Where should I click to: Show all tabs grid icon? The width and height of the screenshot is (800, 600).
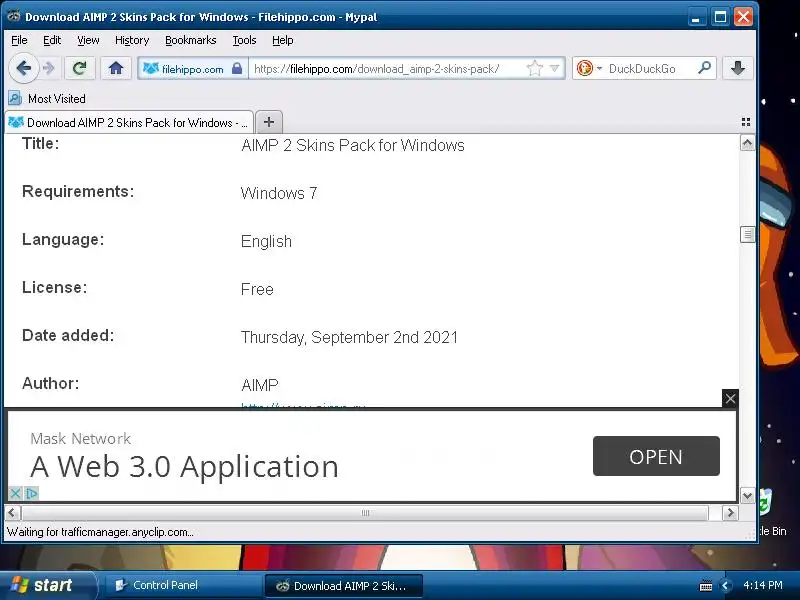click(745, 122)
